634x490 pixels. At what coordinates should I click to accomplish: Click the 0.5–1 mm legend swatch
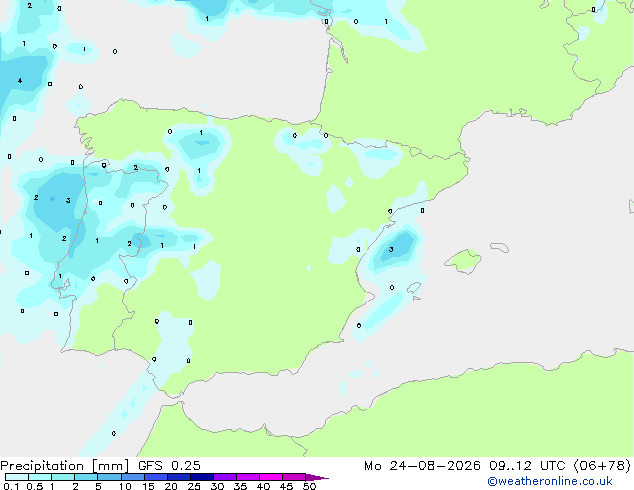point(40,477)
